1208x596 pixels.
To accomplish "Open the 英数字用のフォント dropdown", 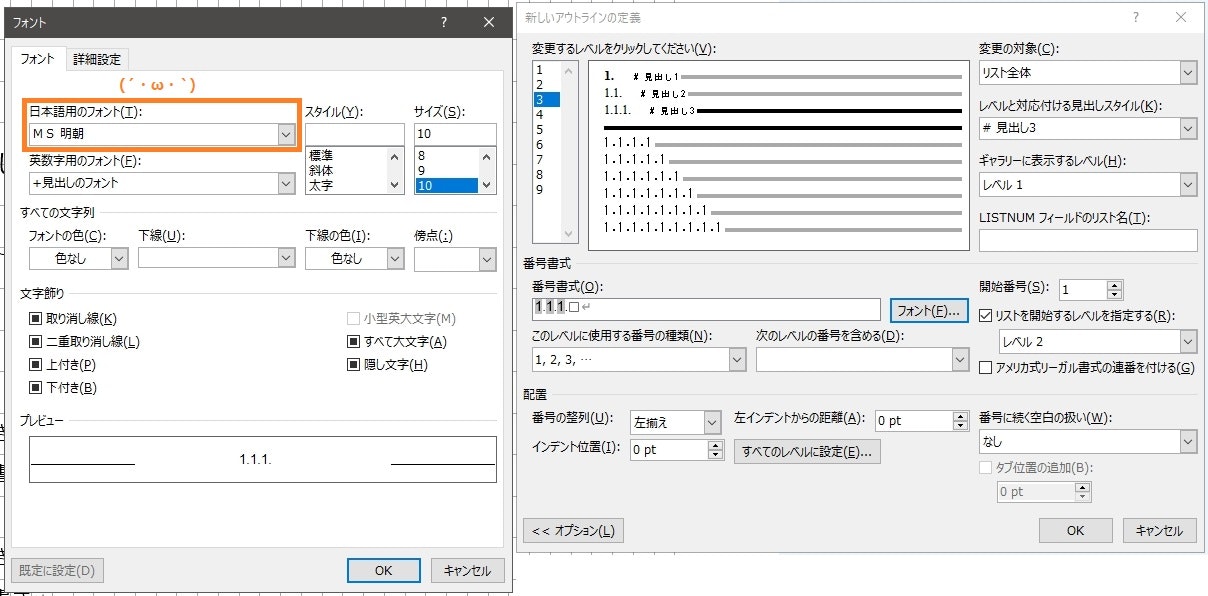I will tap(286, 182).
